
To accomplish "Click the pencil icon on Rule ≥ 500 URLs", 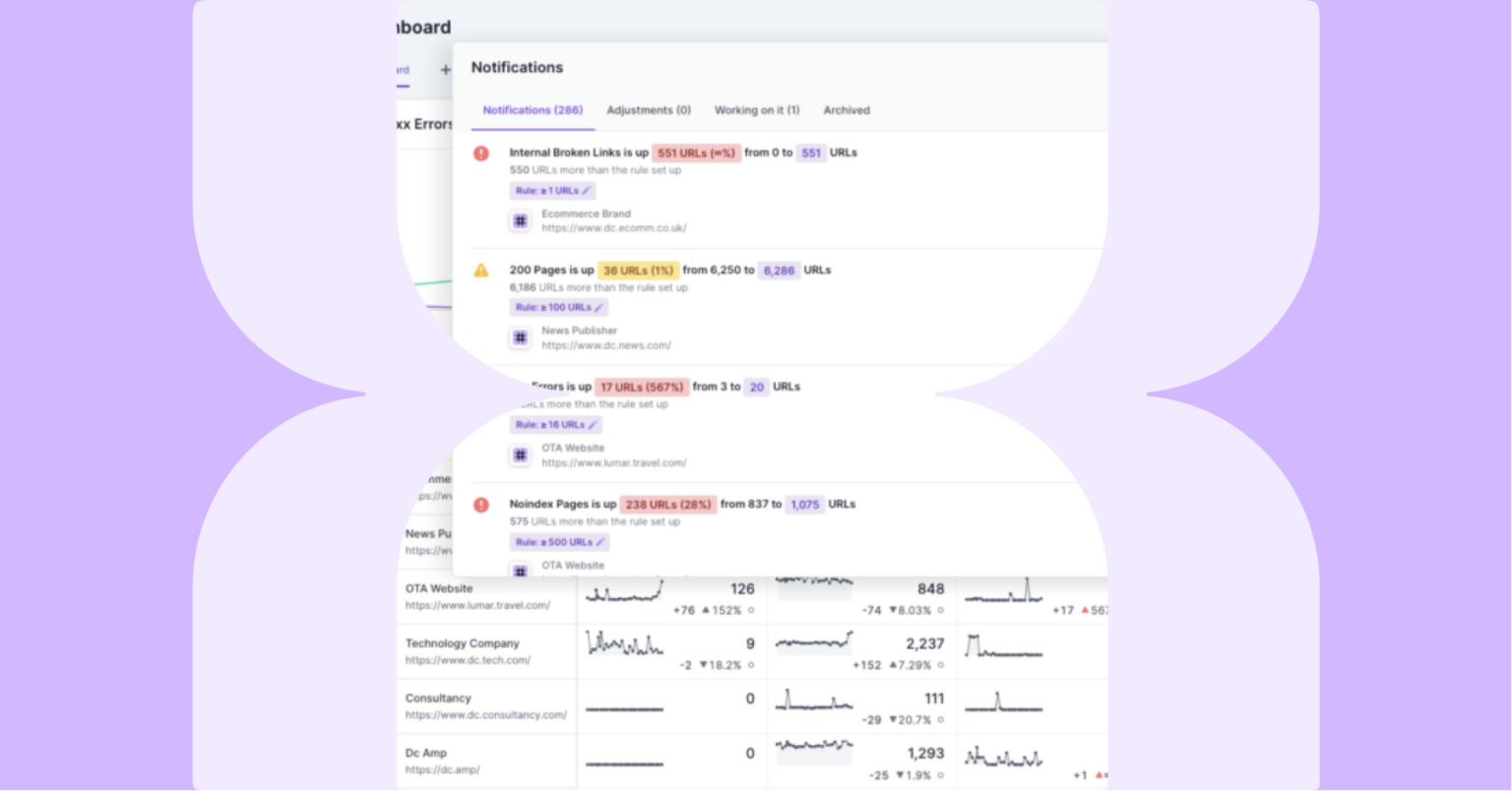I will tap(598, 542).
